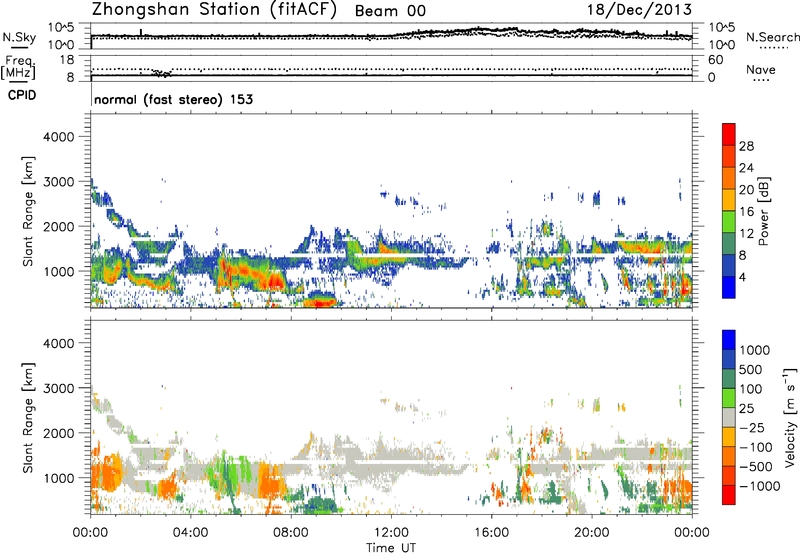Image resolution: width=800 pixels, height=554 pixels.
Task: Click the 'Zhongshan Station (fitACF)' title
Action: [214, 10]
